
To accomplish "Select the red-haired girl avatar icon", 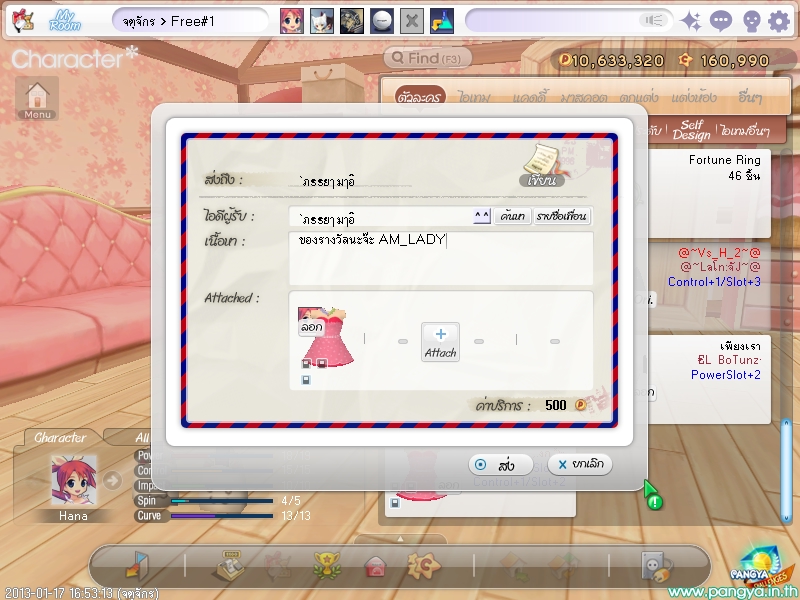I will tap(292, 21).
